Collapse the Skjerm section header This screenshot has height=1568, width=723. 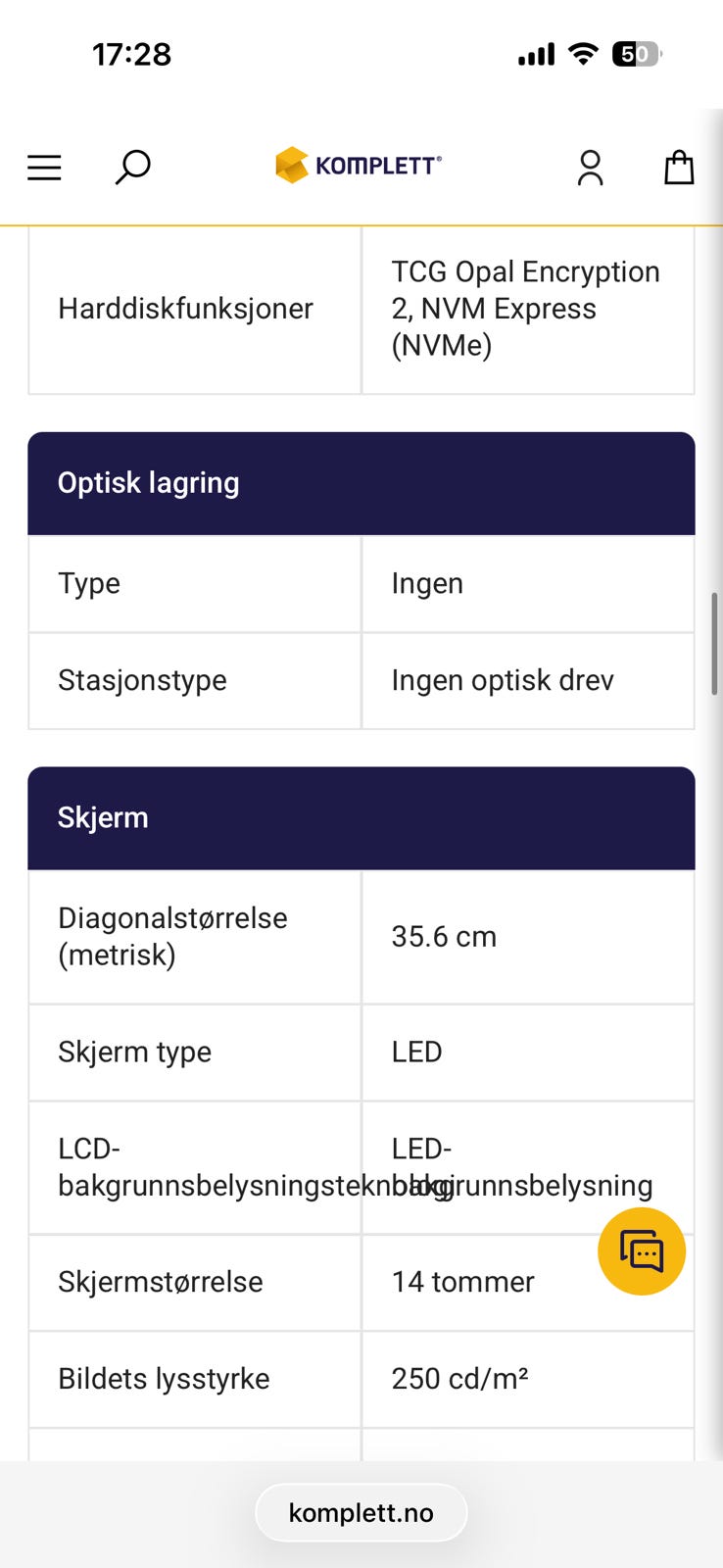[361, 818]
